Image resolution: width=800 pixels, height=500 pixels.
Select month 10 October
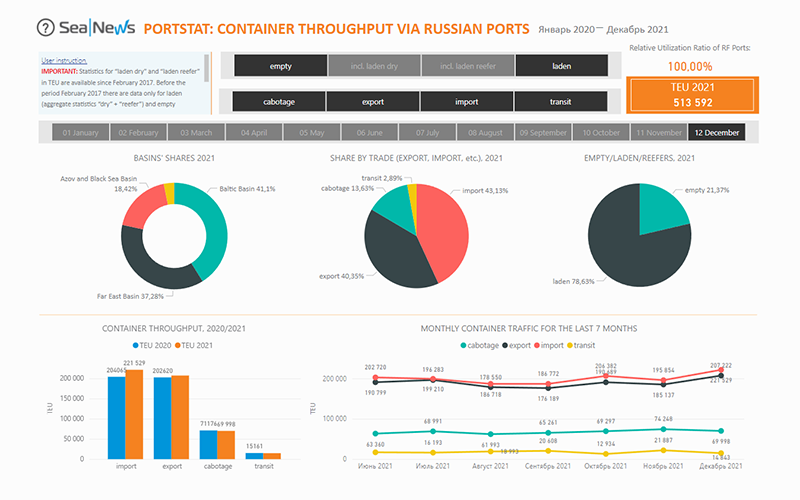click(x=601, y=132)
